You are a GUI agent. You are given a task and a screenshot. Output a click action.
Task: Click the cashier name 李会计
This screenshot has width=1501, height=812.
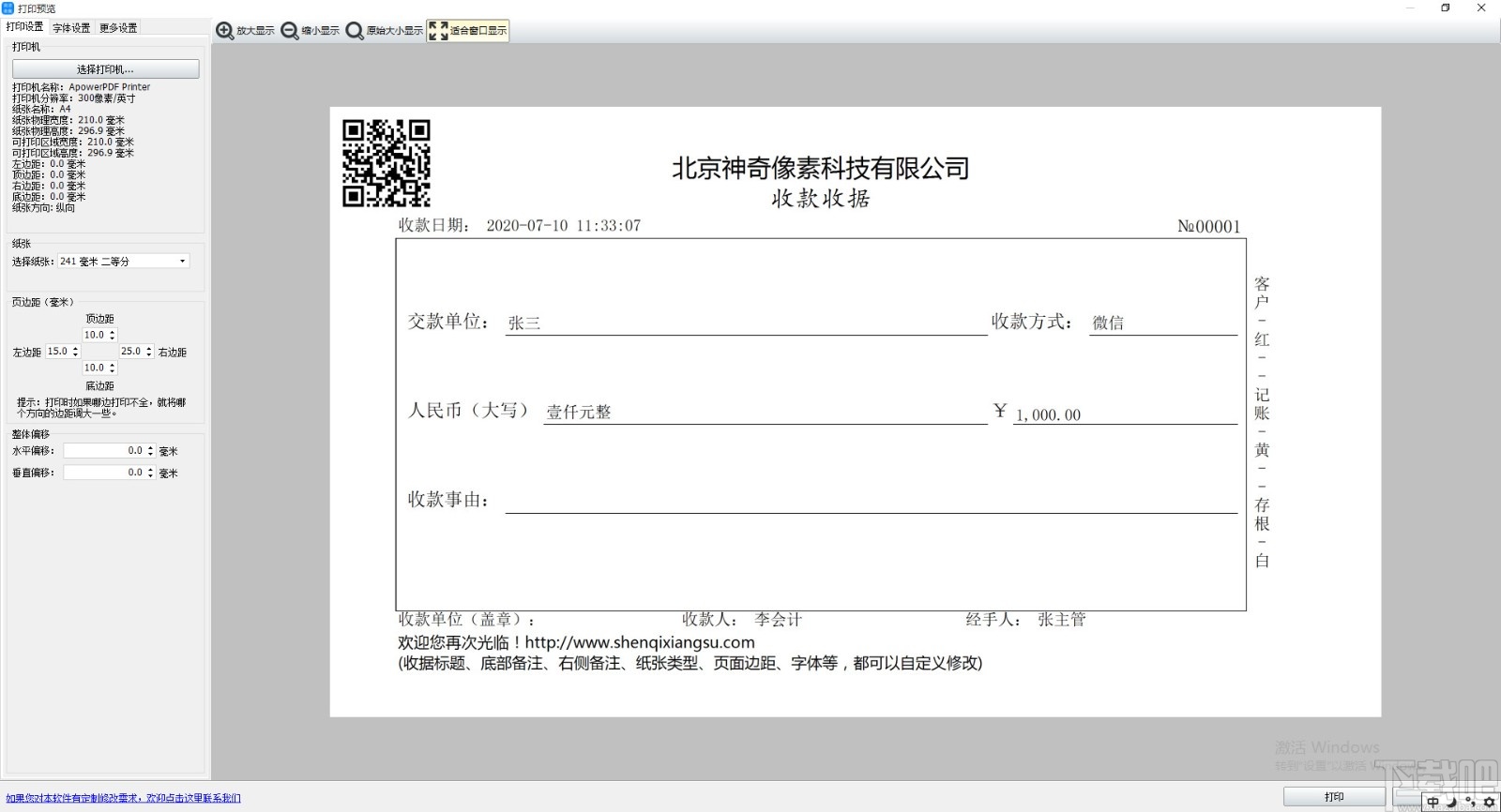click(779, 620)
